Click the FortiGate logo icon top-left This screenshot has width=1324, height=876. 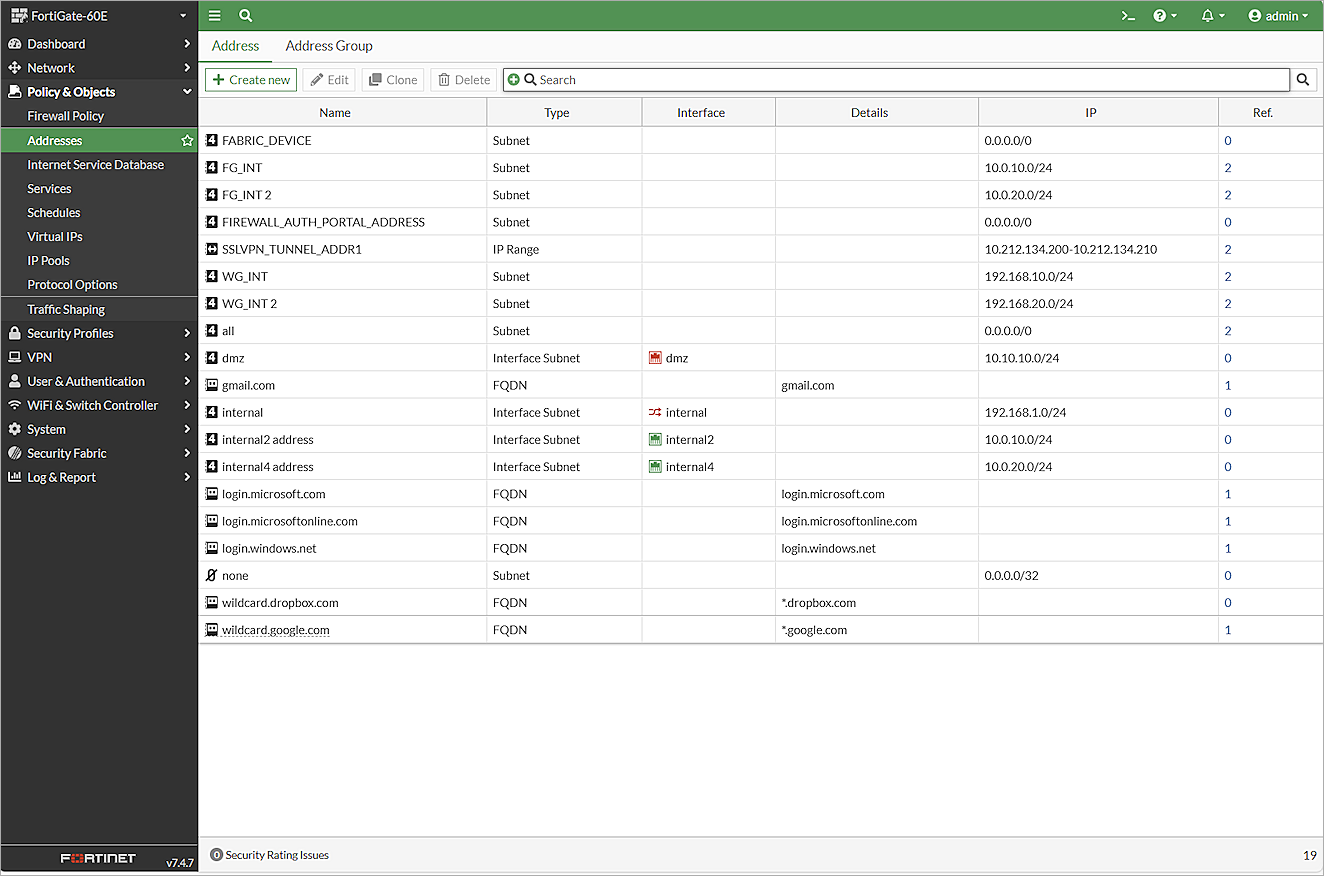[x=19, y=15]
